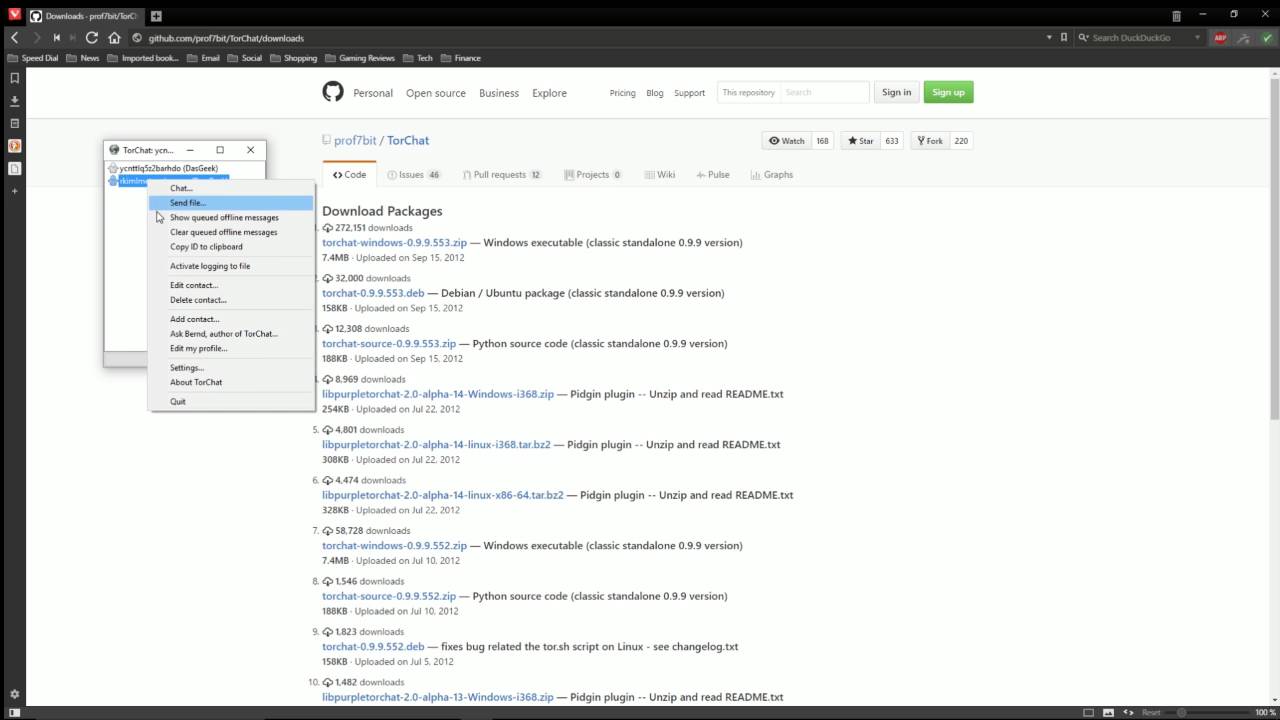
Task: Go to the browser home page
Action: point(114,38)
